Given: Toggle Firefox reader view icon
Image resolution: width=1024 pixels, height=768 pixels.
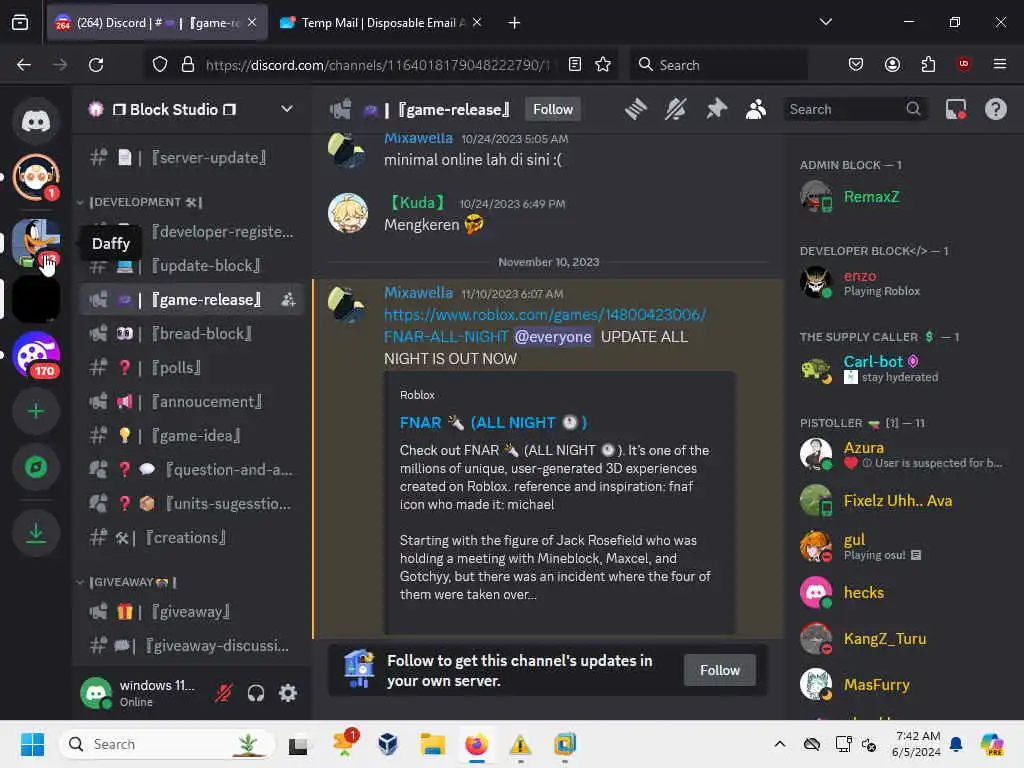Looking at the screenshot, I should 575,65.
